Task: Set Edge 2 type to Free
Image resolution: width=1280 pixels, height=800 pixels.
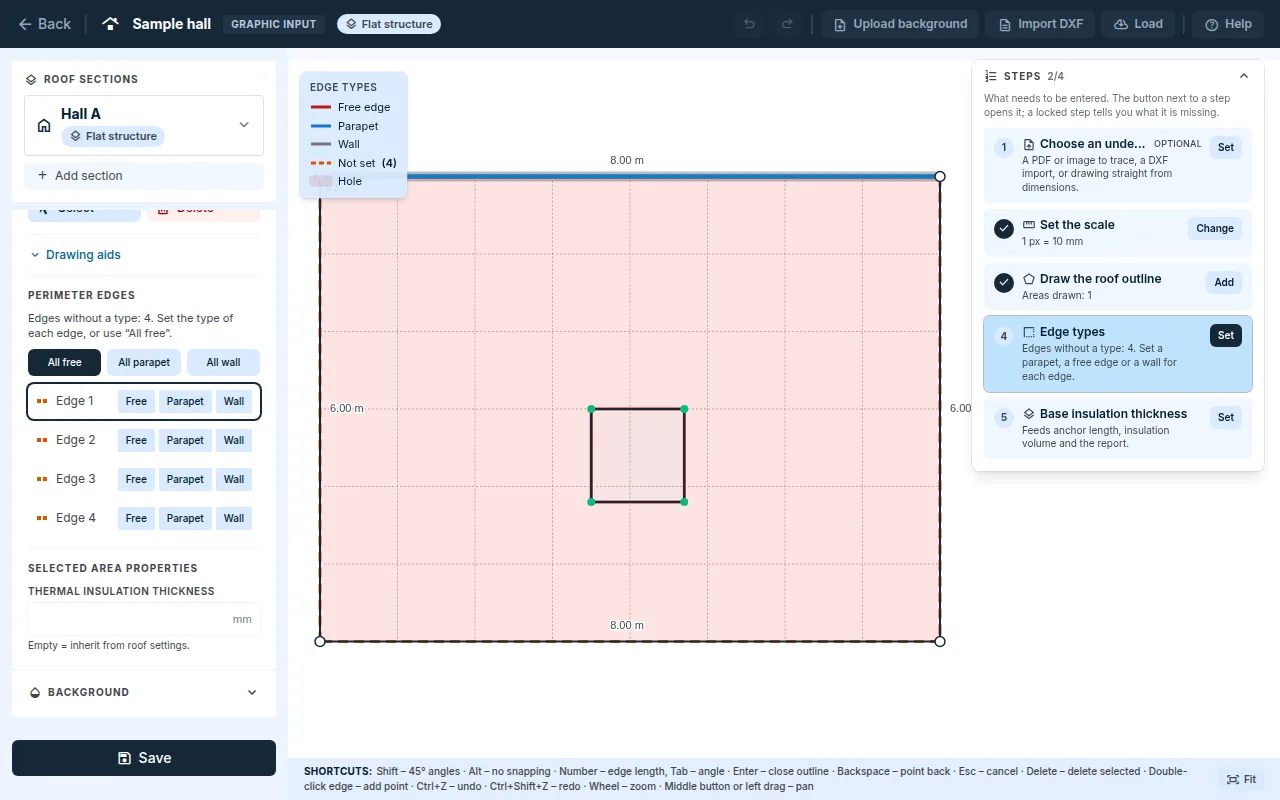Action: (x=136, y=440)
